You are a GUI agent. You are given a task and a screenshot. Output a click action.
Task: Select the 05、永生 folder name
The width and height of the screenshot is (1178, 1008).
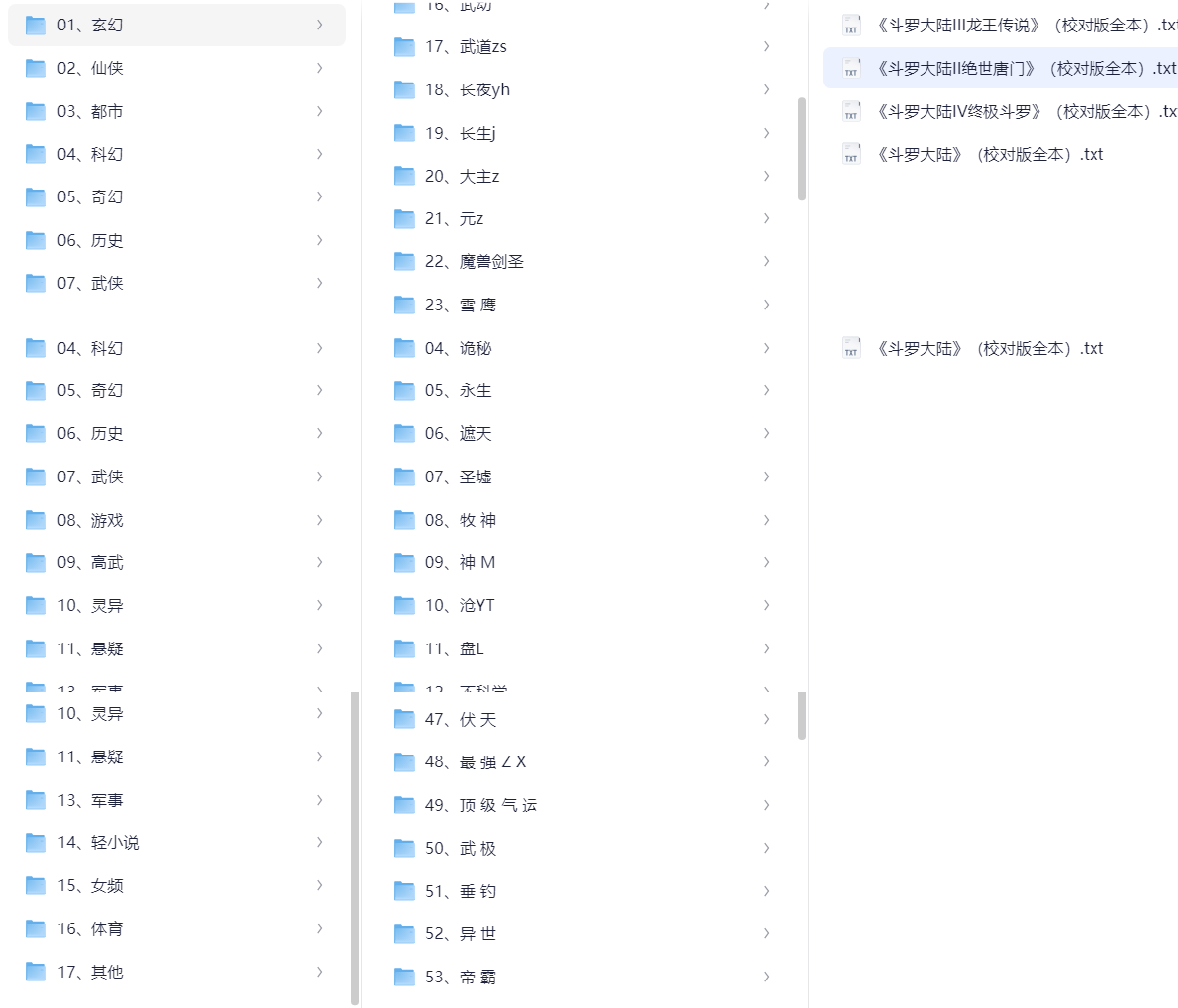coord(458,391)
